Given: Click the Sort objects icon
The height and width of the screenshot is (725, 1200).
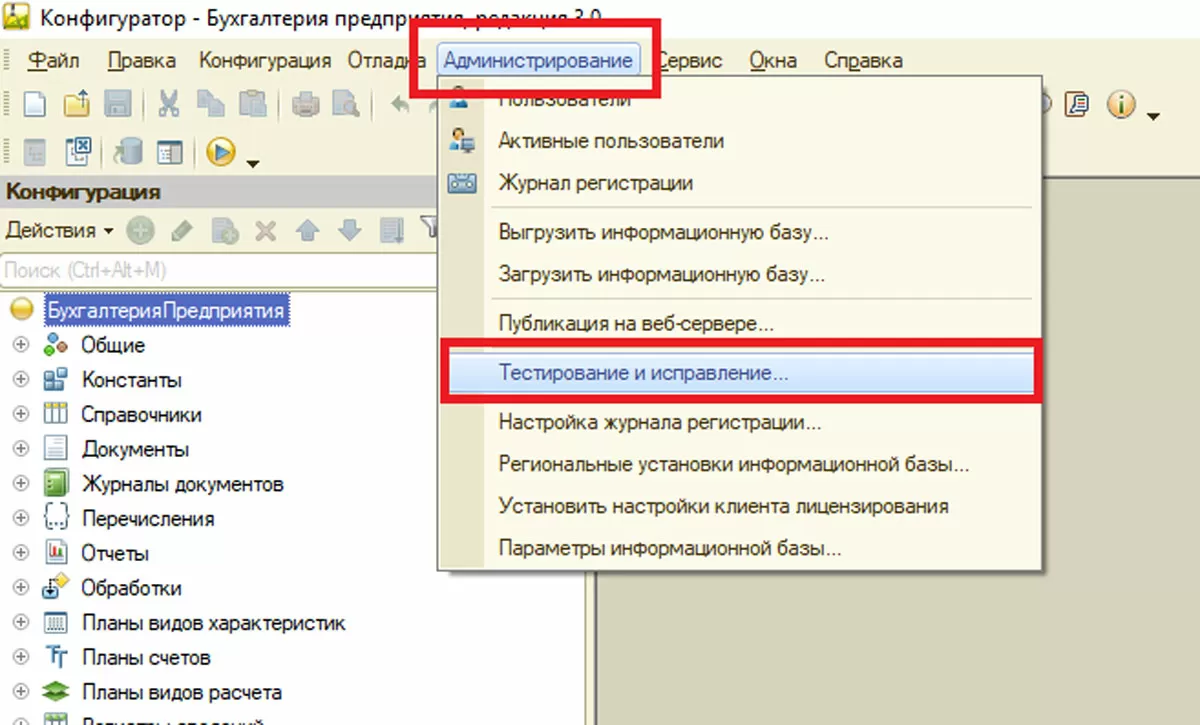Looking at the screenshot, I should point(391,231).
